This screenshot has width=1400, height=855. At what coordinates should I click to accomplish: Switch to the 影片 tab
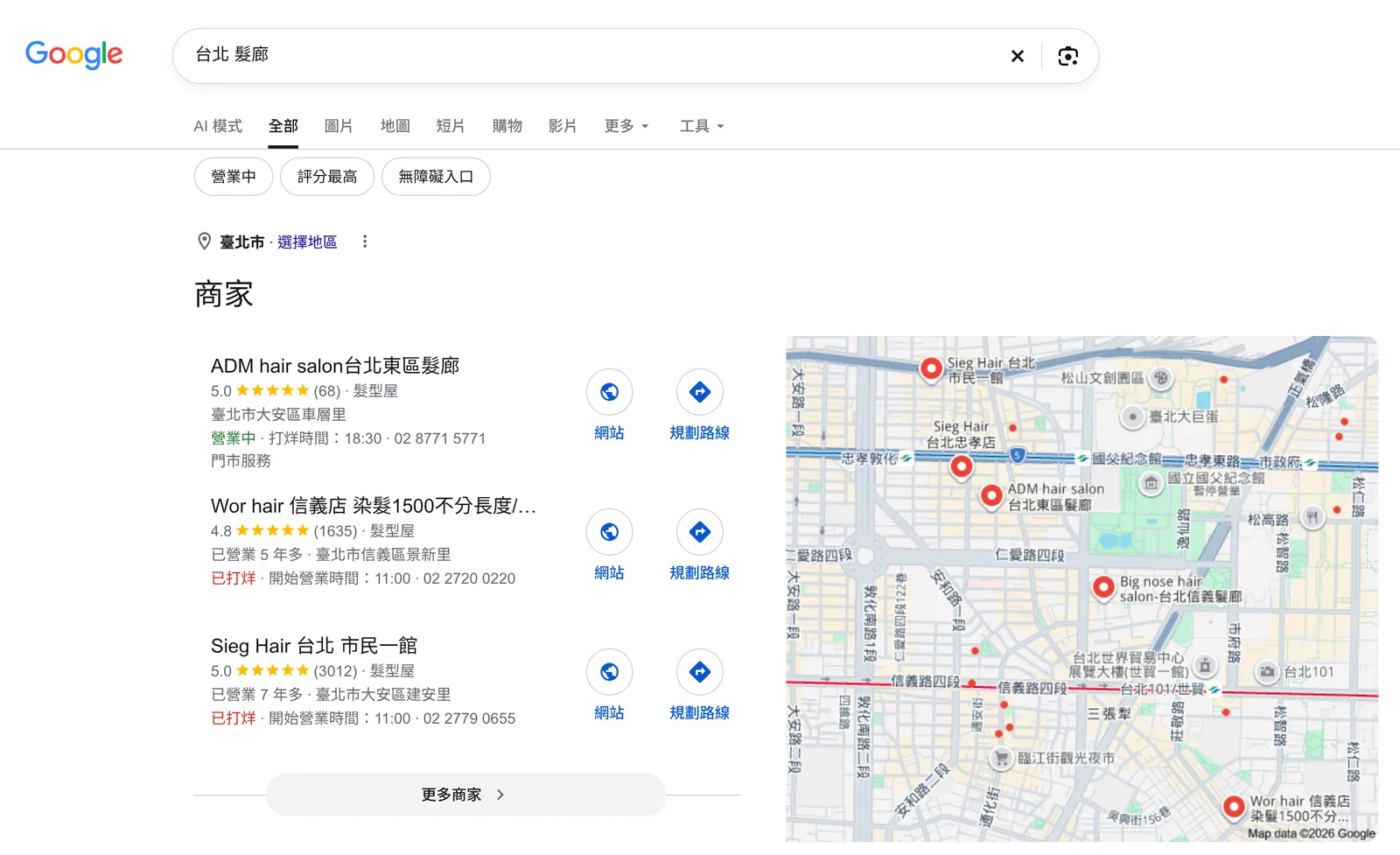pos(563,126)
